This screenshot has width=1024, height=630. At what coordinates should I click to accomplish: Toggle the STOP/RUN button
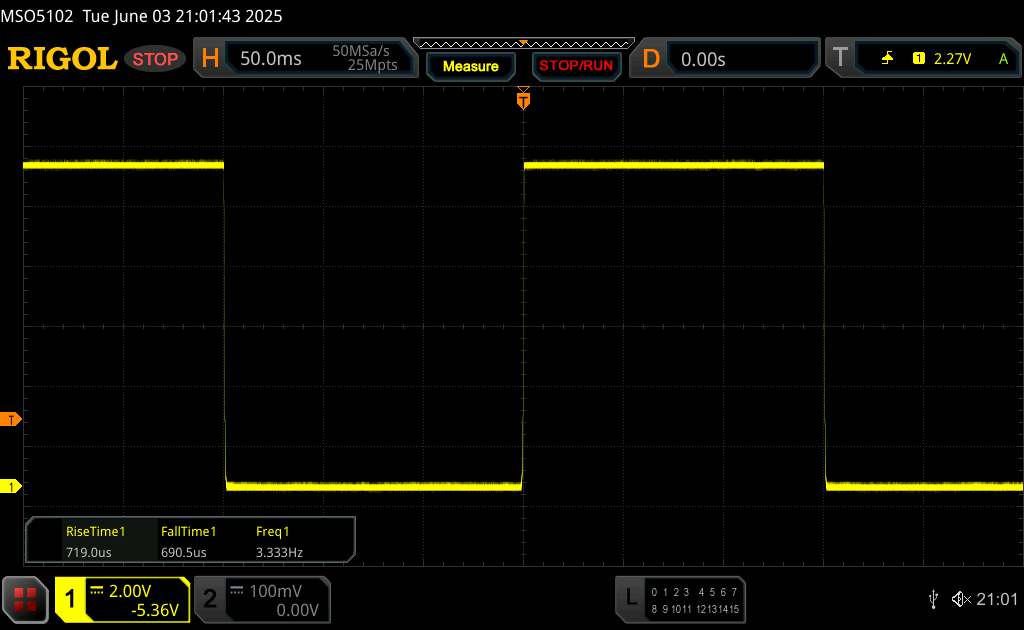click(x=576, y=66)
